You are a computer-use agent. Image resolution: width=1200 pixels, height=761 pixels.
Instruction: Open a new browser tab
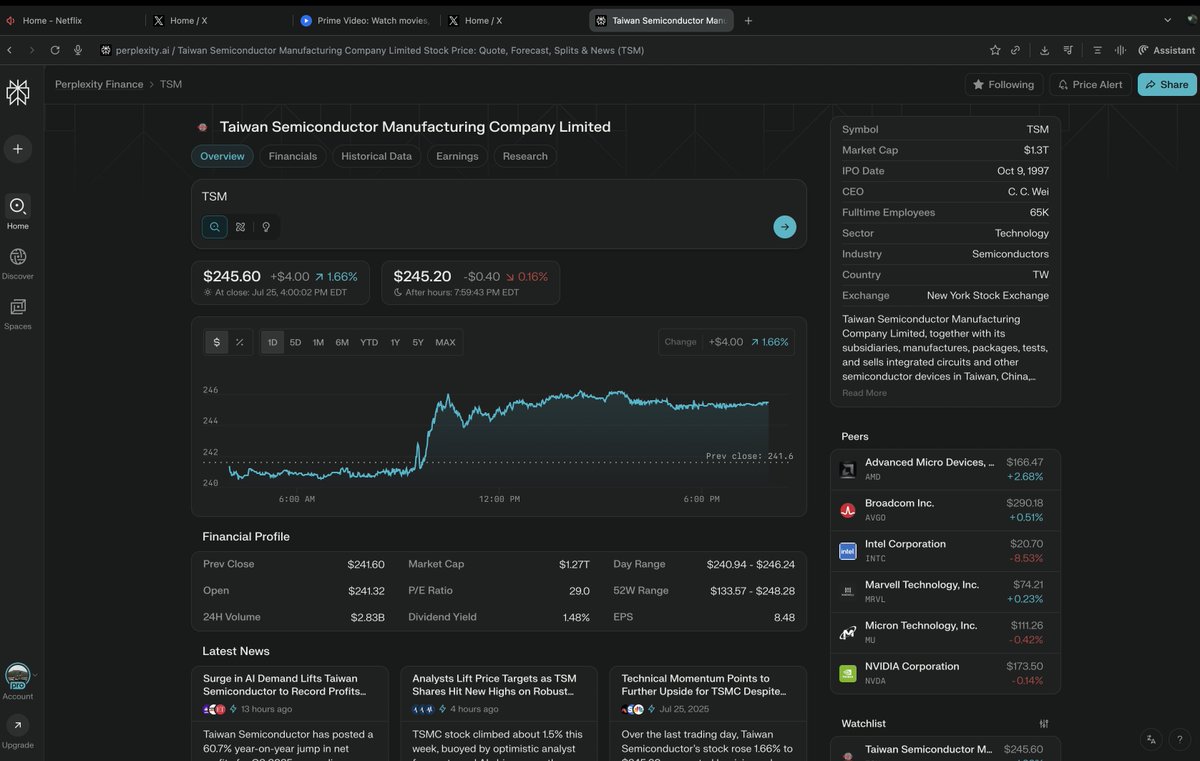click(x=749, y=20)
